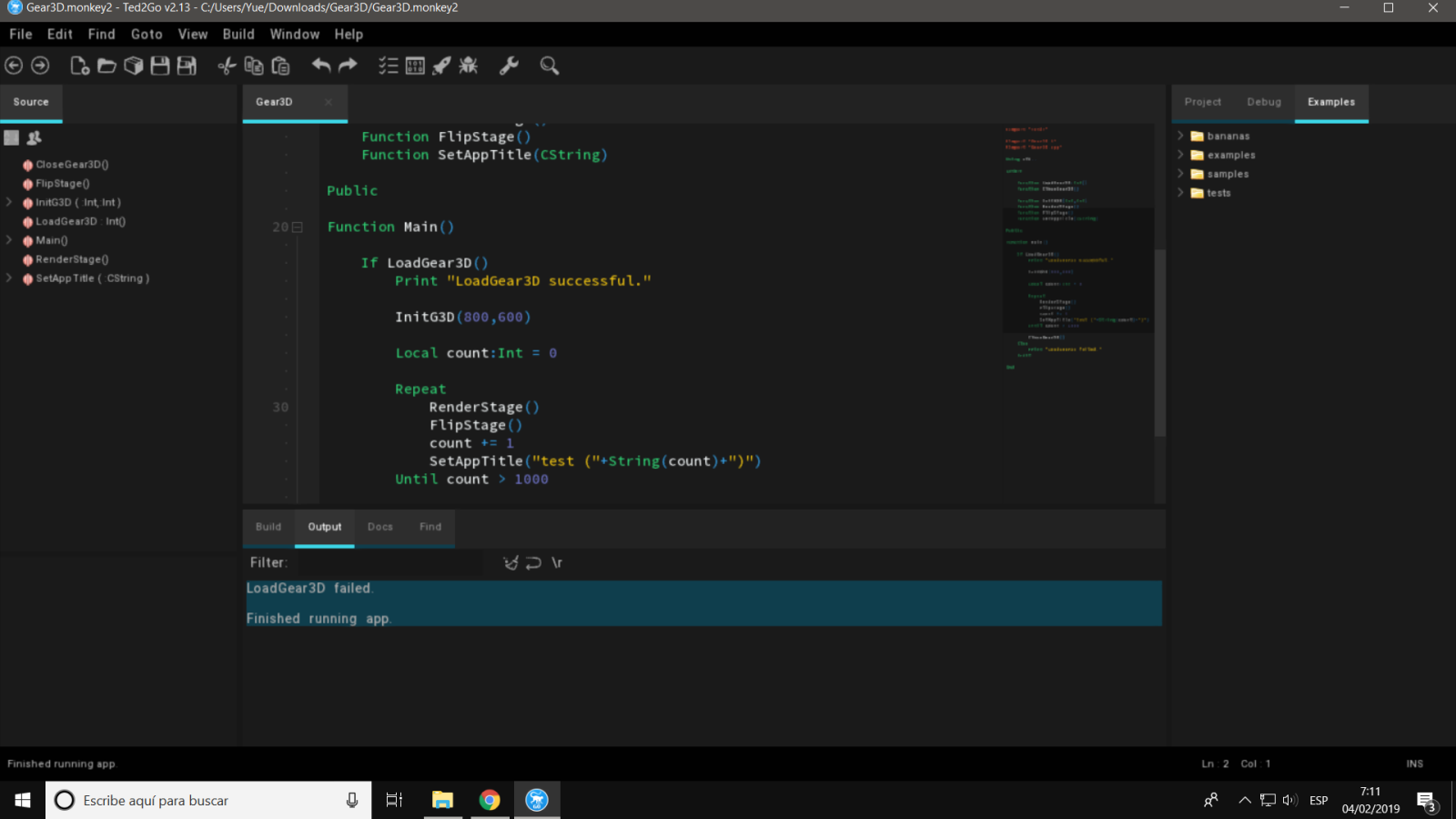
Task: Open settings with the wrench icon
Action: pos(509,66)
